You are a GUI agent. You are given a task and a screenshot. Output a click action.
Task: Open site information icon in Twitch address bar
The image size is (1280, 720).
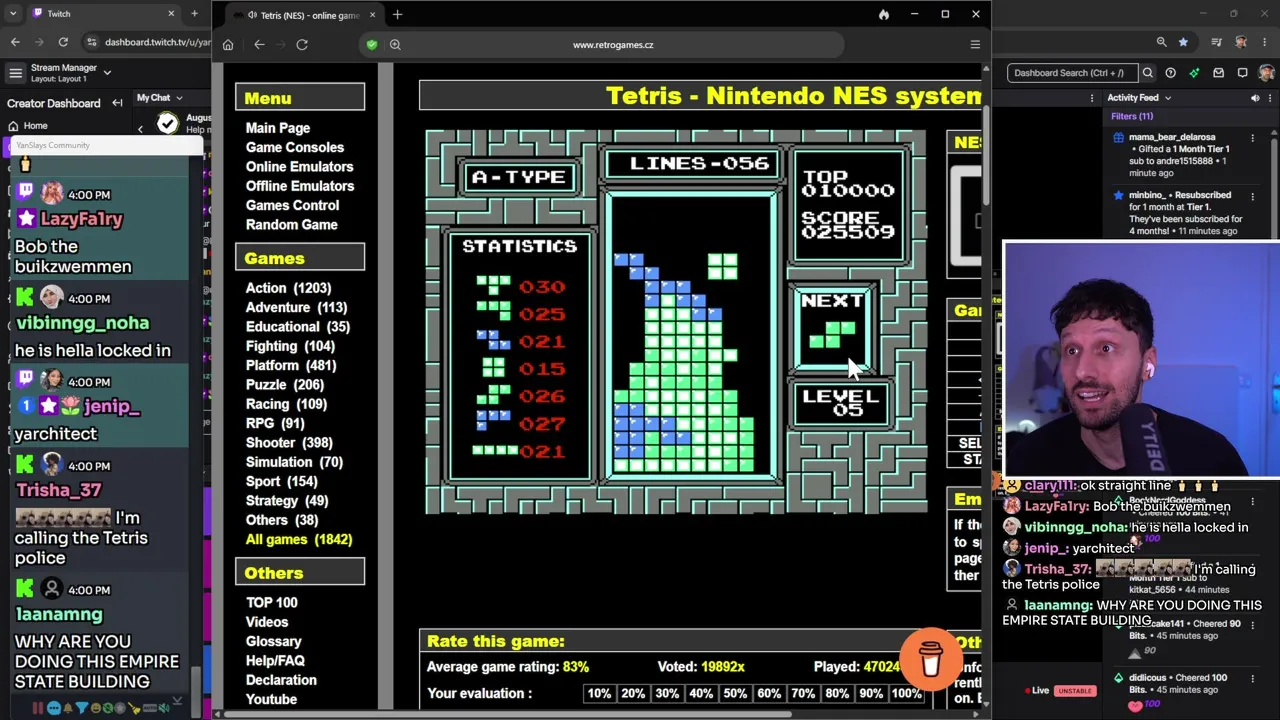tap(92, 42)
